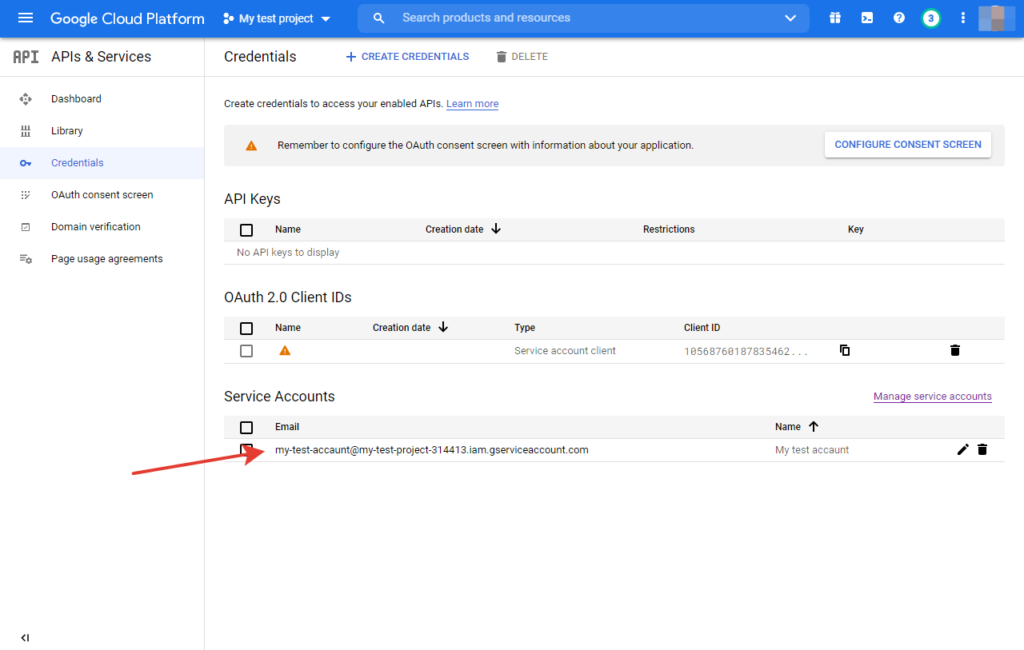
Task: Delete the service account client row
Action: [x=955, y=350]
